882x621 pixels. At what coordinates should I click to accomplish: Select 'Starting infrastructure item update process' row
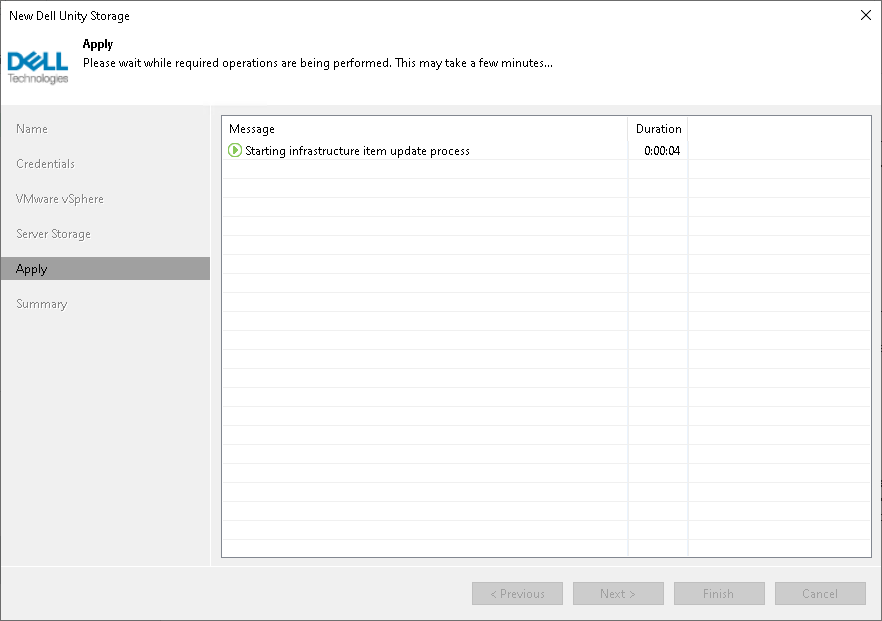coord(546,150)
